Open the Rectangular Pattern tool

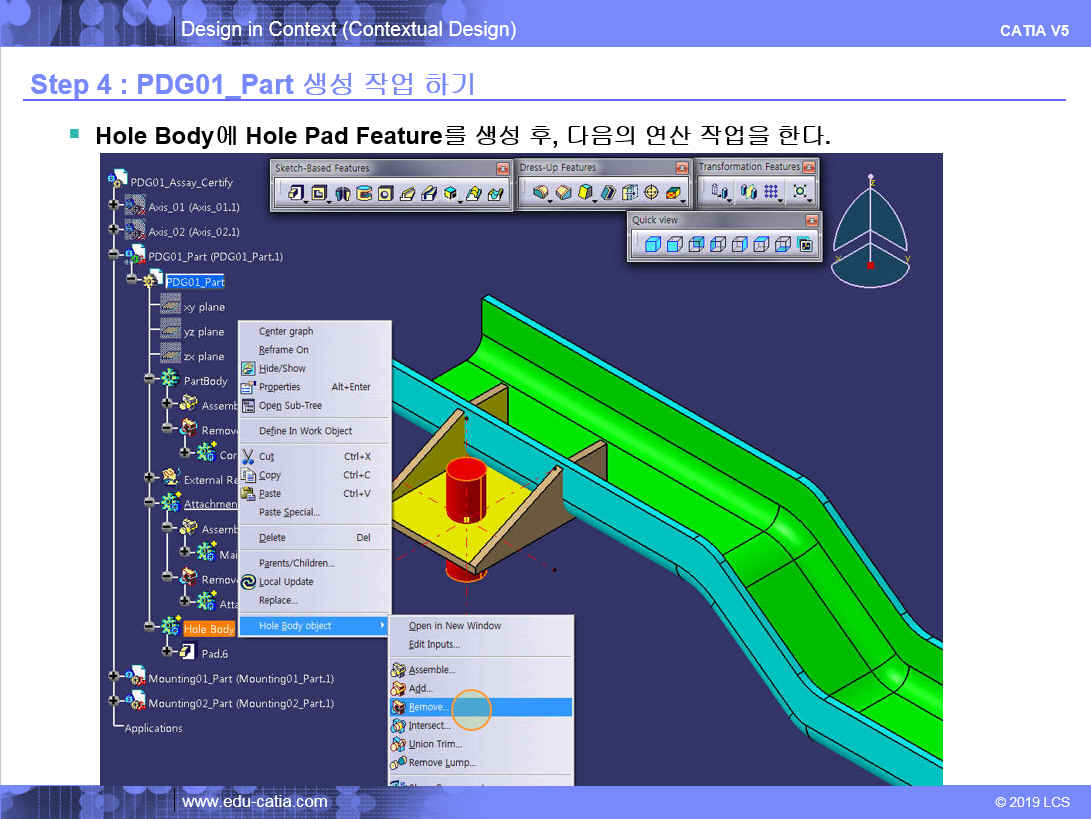tap(771, 192)
